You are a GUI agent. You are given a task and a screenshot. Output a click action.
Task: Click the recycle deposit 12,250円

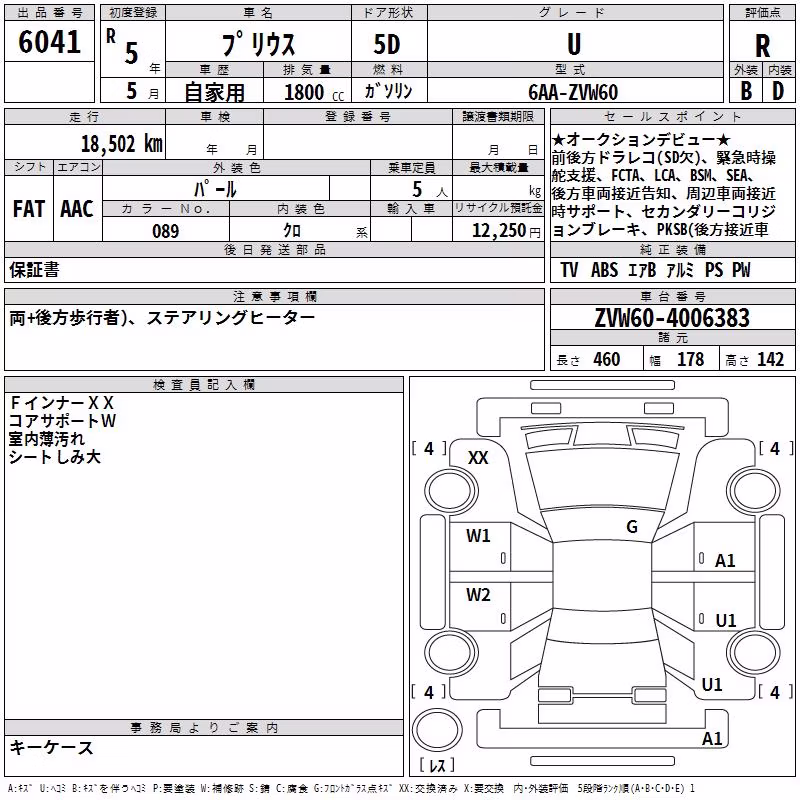pyautogui.click(x=506, y=231)
